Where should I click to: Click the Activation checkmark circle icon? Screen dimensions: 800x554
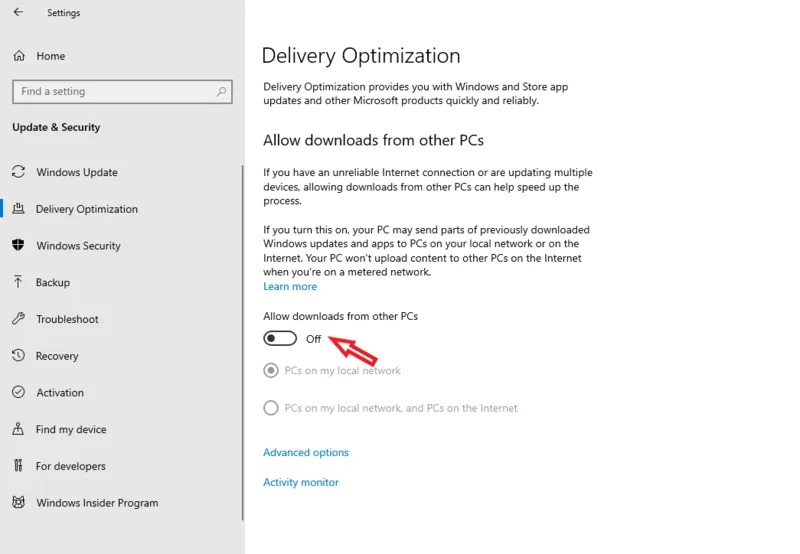point(18,392)
